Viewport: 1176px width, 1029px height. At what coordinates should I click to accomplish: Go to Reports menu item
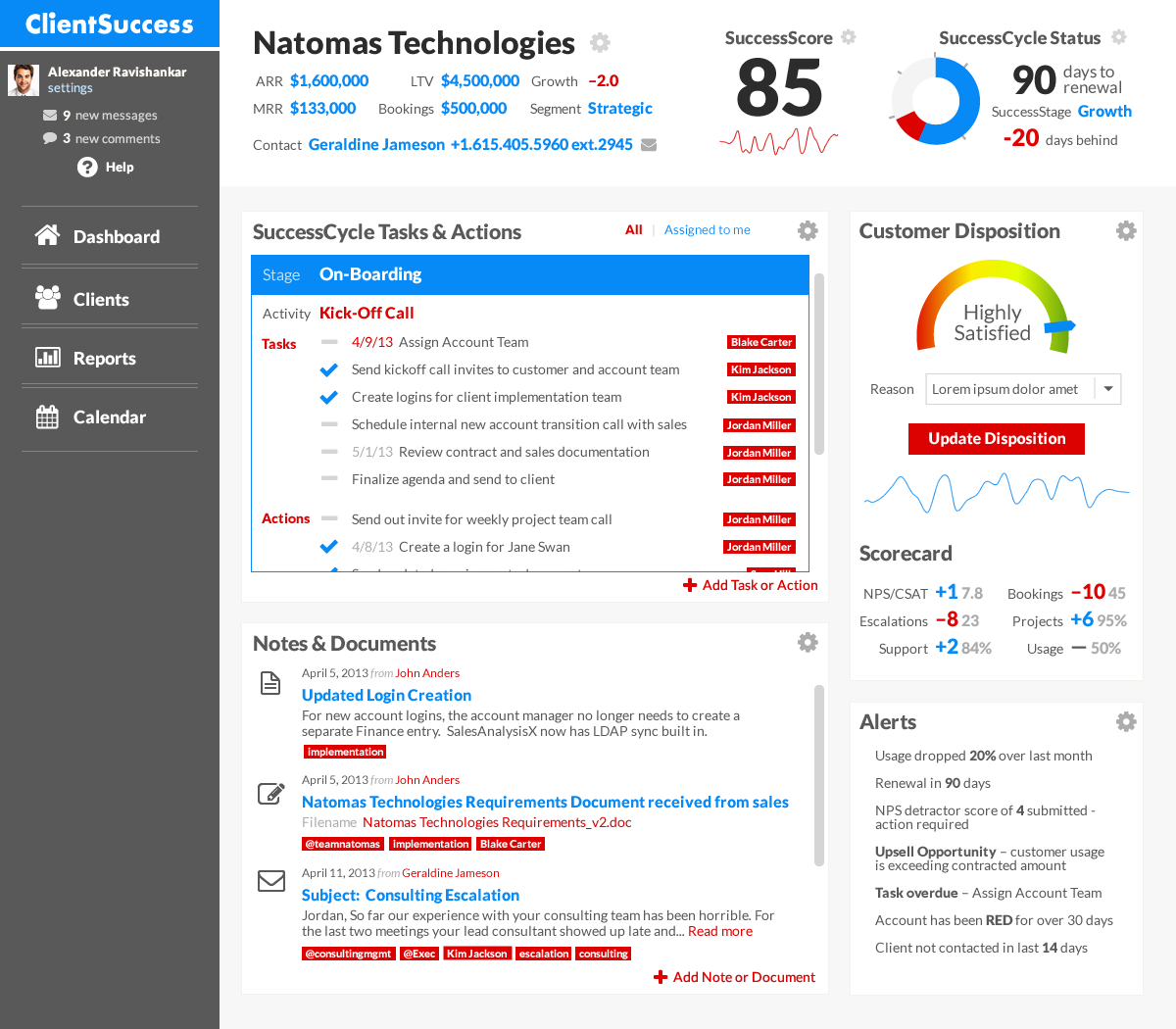[110, 358]
